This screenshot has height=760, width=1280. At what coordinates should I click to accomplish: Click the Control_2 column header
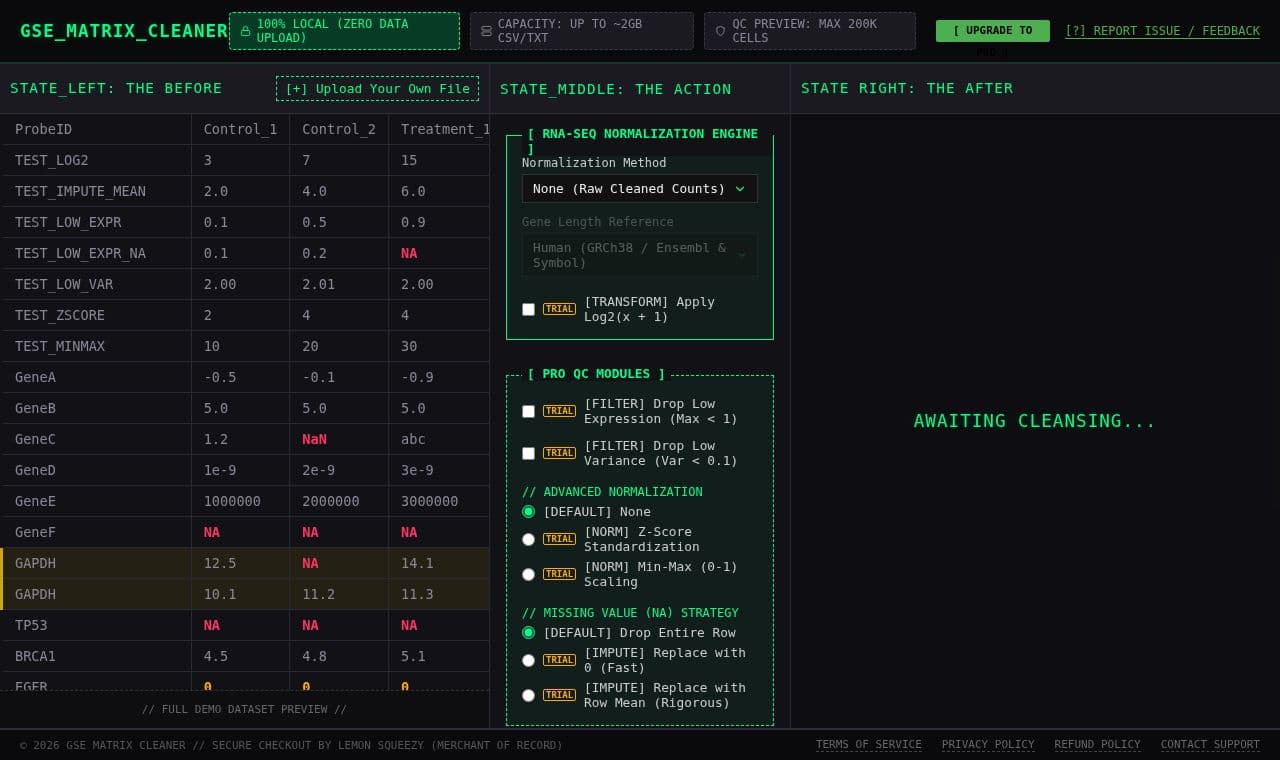tap(339, 129)
